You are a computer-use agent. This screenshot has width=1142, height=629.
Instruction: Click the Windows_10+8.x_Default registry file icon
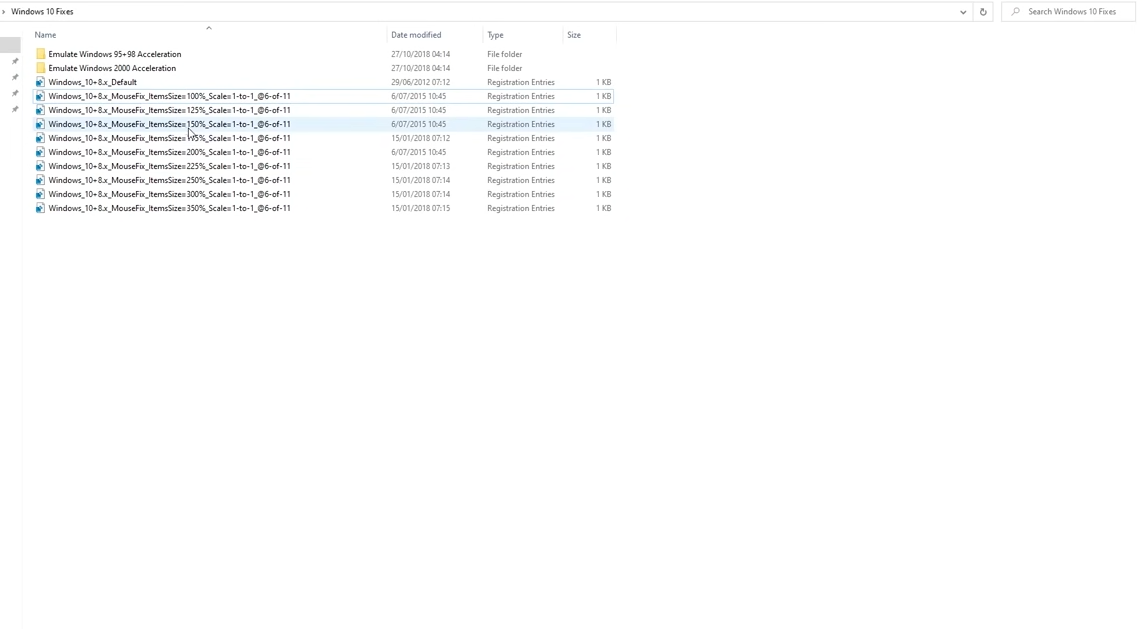40,82
